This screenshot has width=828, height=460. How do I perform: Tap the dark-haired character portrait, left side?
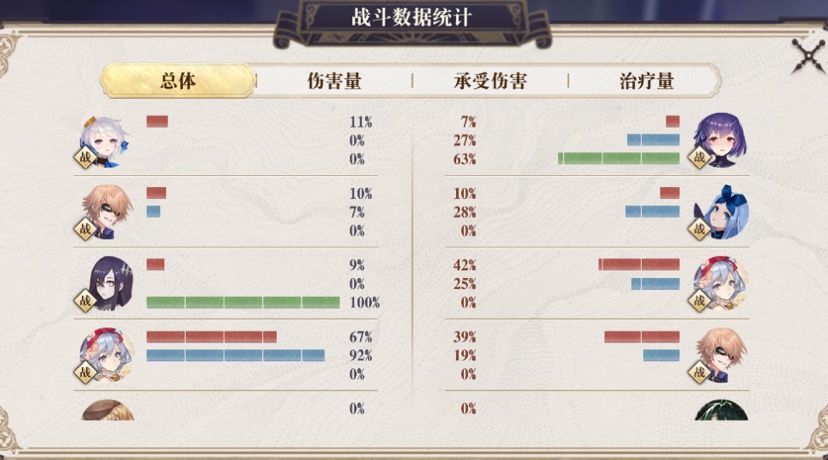108,284
